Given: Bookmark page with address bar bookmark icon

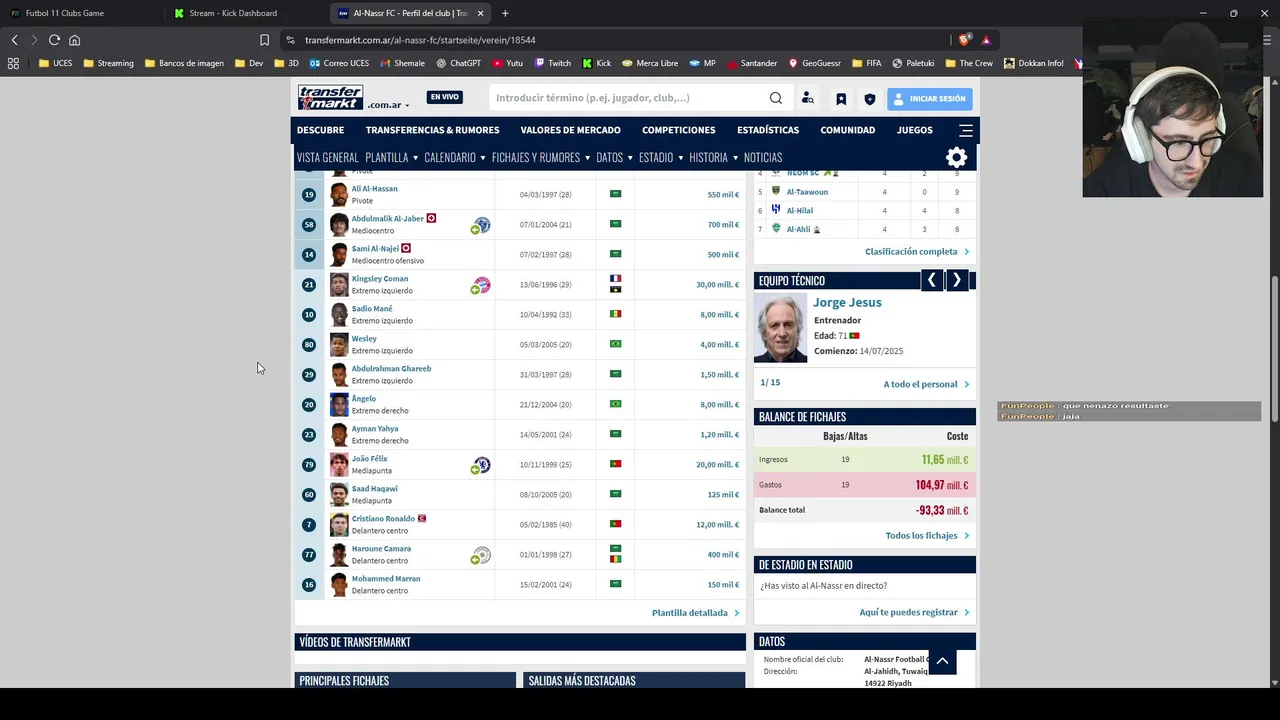Looking at the screenshot, I should (x=264, y=40).
